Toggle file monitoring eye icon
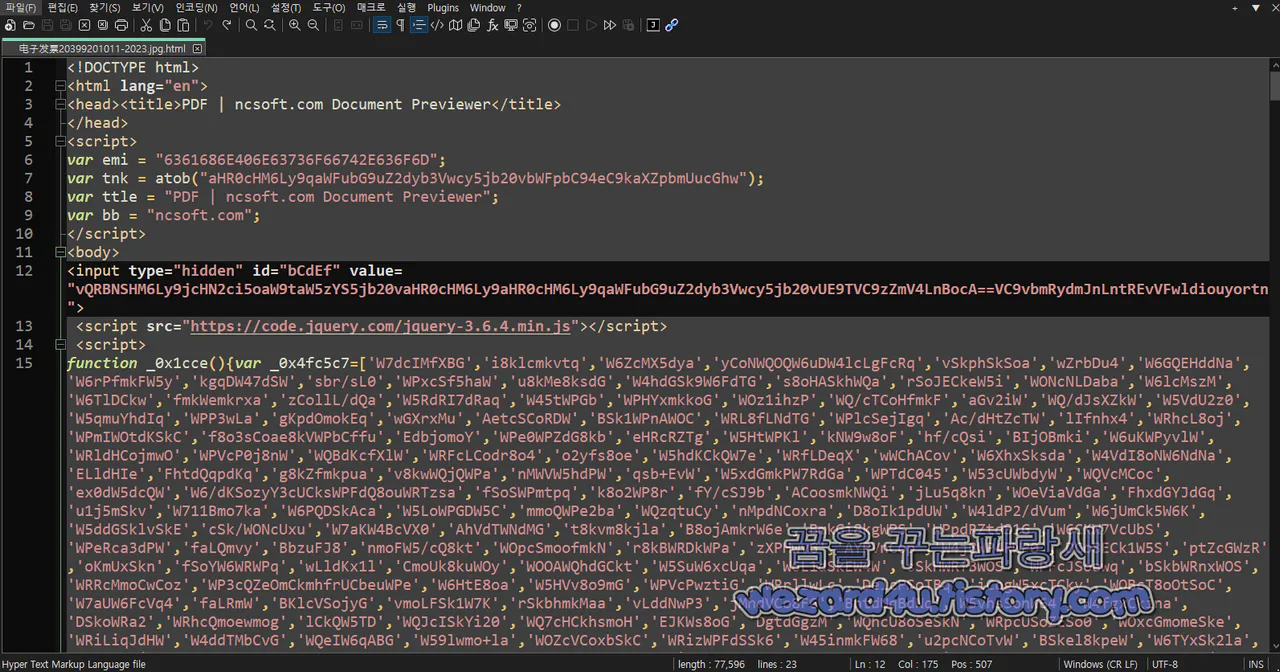 pyautogui.click(x=530, y=25)
